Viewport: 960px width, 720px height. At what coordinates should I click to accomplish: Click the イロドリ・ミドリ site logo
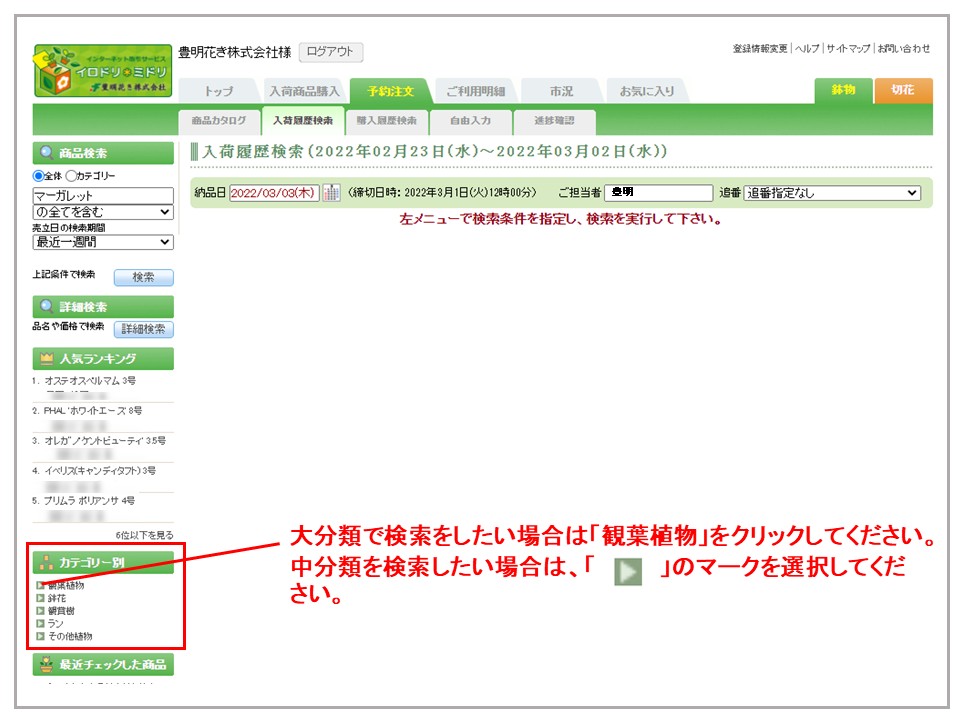point(102,70)
